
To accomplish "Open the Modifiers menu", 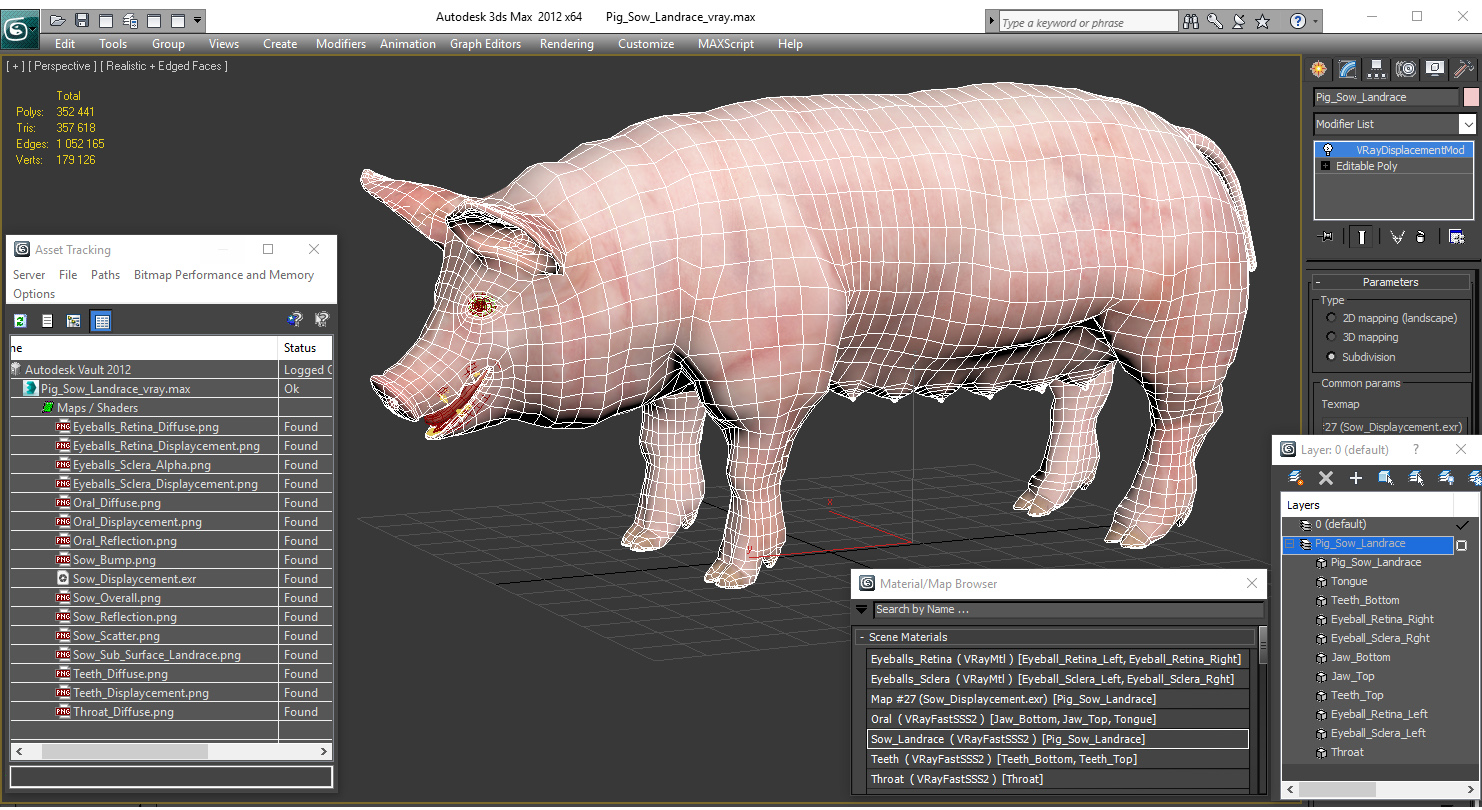I will point(341,44).
